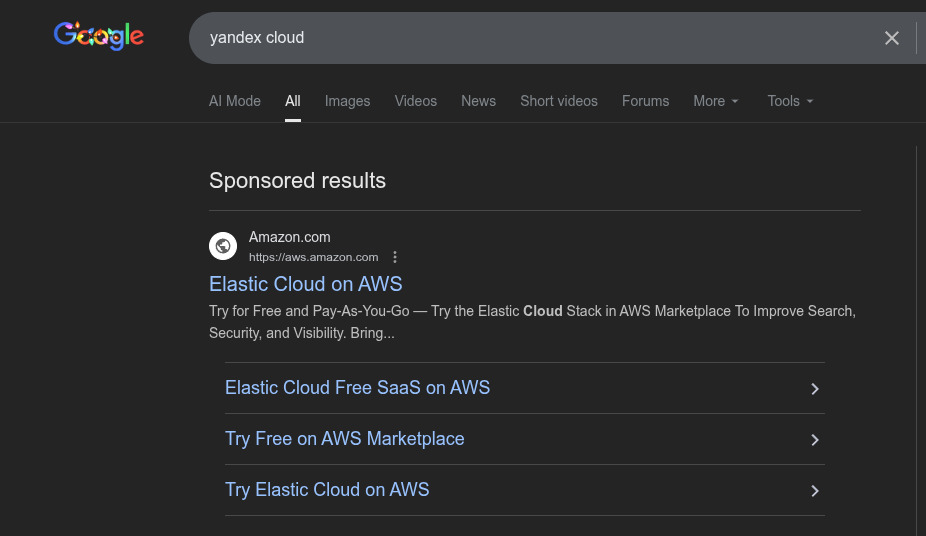Click Try Free on AWS Marketplace link
The width and height of the screenshot is (926, 536).
point(345,439)
